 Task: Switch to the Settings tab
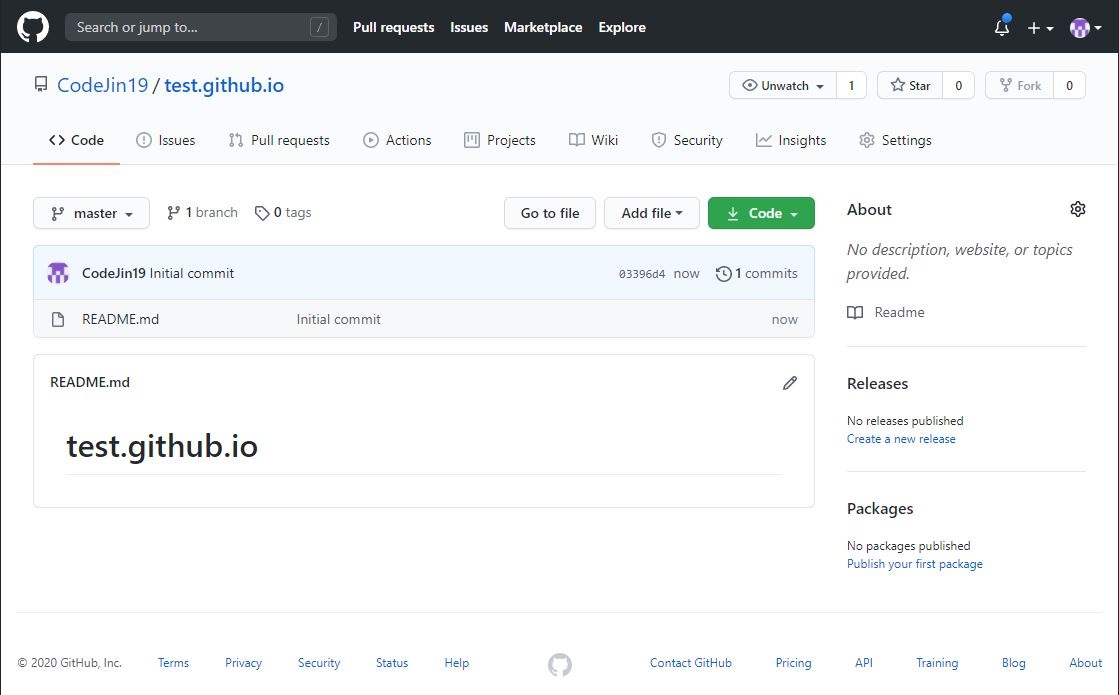896,141
